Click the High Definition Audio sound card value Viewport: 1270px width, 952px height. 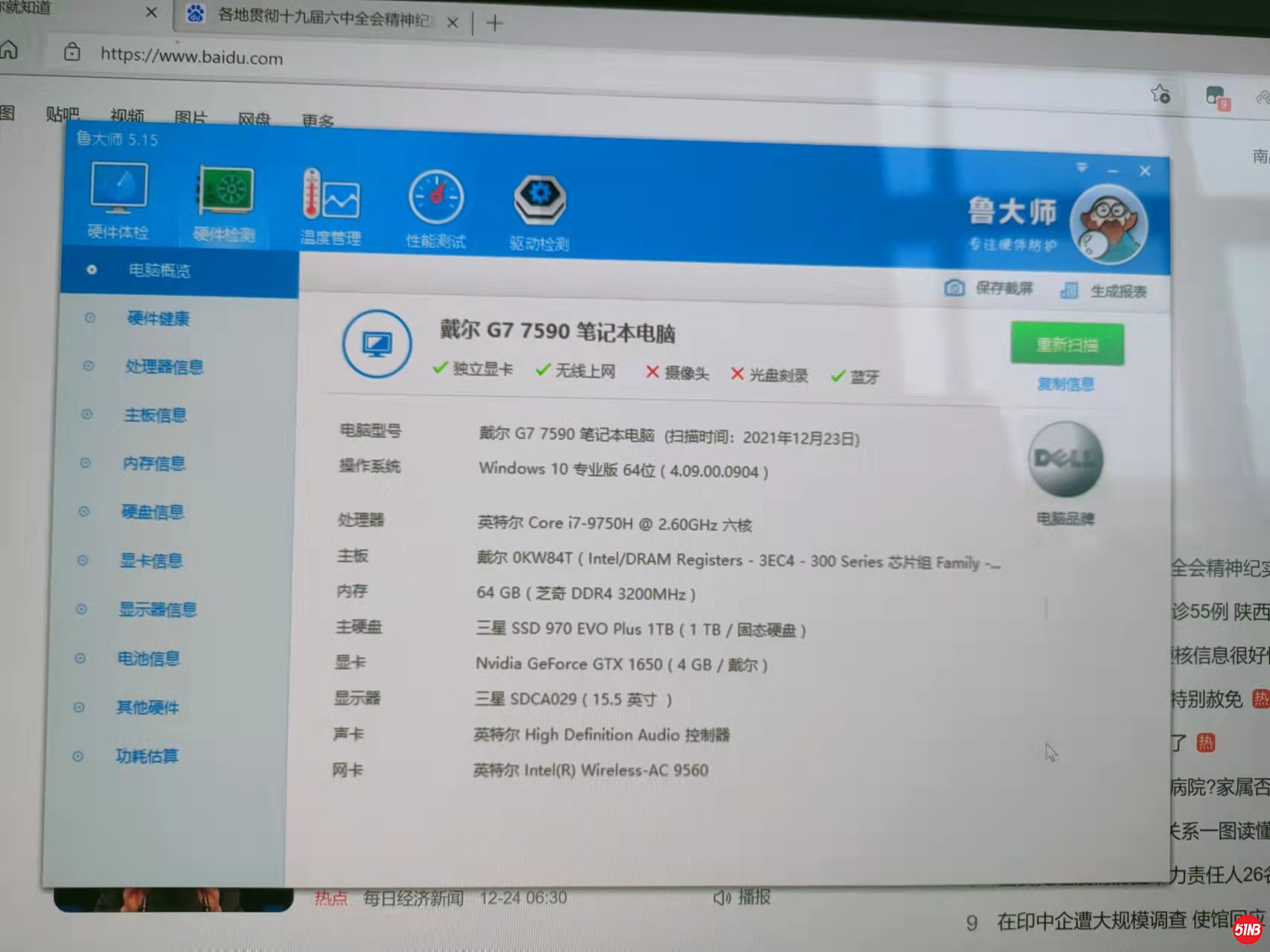click(602, 735)
